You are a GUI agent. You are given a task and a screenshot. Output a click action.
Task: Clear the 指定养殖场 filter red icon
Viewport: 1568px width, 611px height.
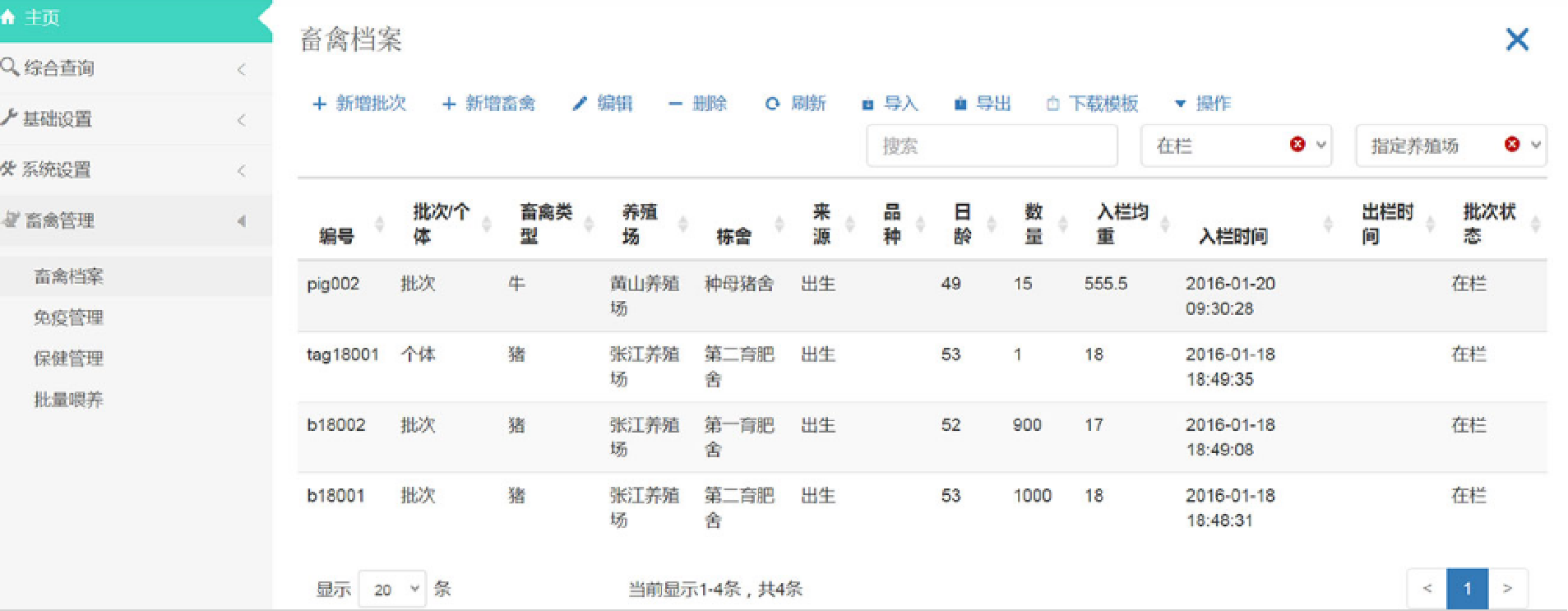pyautogui.click(x=1511, y=145)
